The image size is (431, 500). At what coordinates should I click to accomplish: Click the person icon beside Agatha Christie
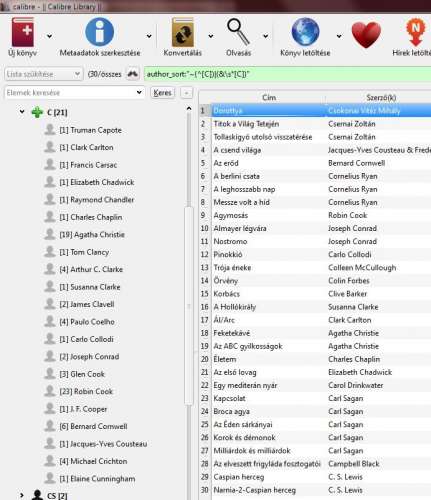click(50, 234)
